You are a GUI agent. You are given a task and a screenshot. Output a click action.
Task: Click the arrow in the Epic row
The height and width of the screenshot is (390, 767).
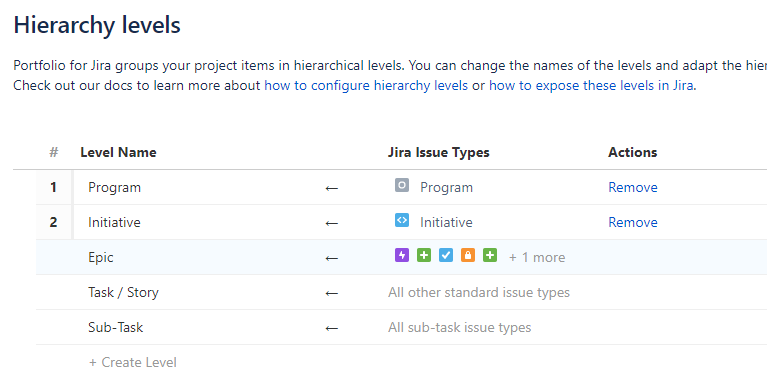pos(332,258)
